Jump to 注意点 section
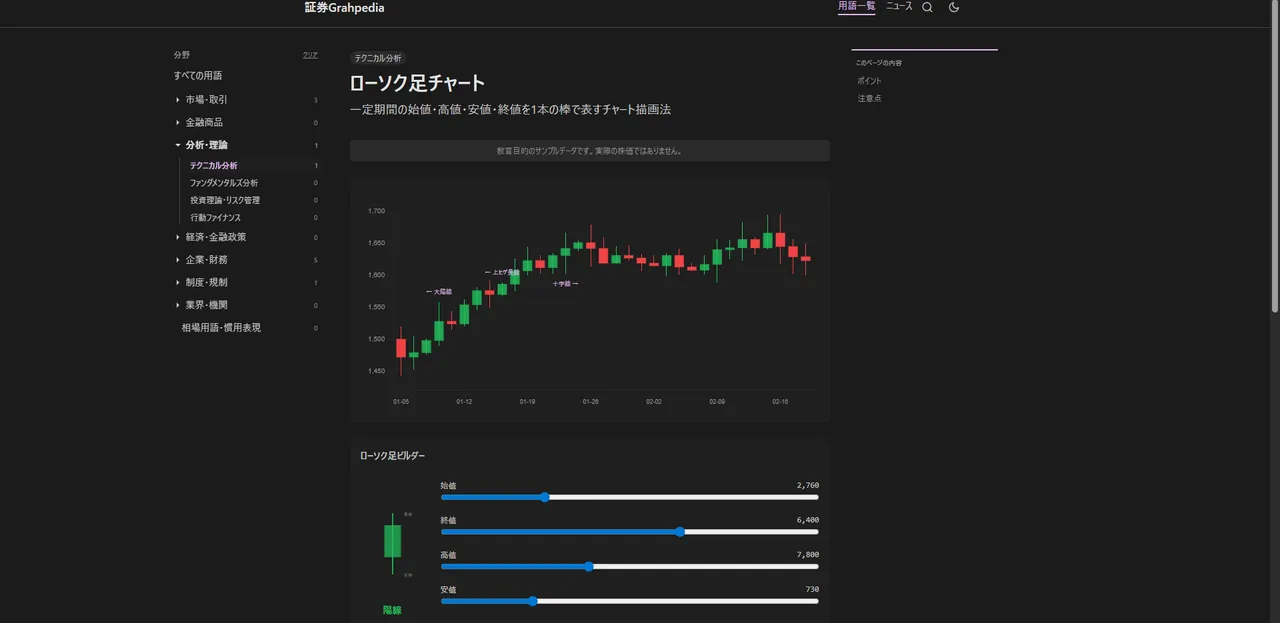Viewport: 1280px width, 623px height. [869, 98]
